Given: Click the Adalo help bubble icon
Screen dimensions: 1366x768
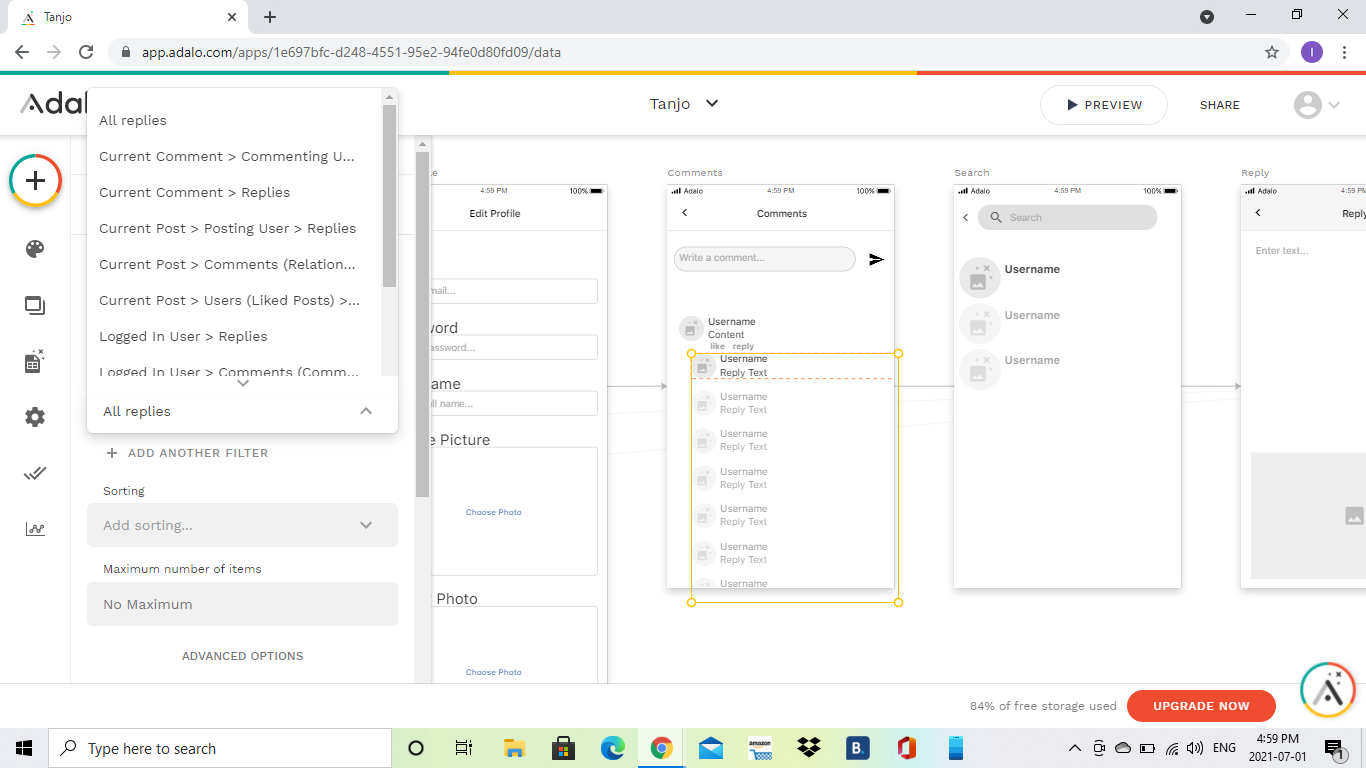Looking at the screenshot, I should [1327, 689].
